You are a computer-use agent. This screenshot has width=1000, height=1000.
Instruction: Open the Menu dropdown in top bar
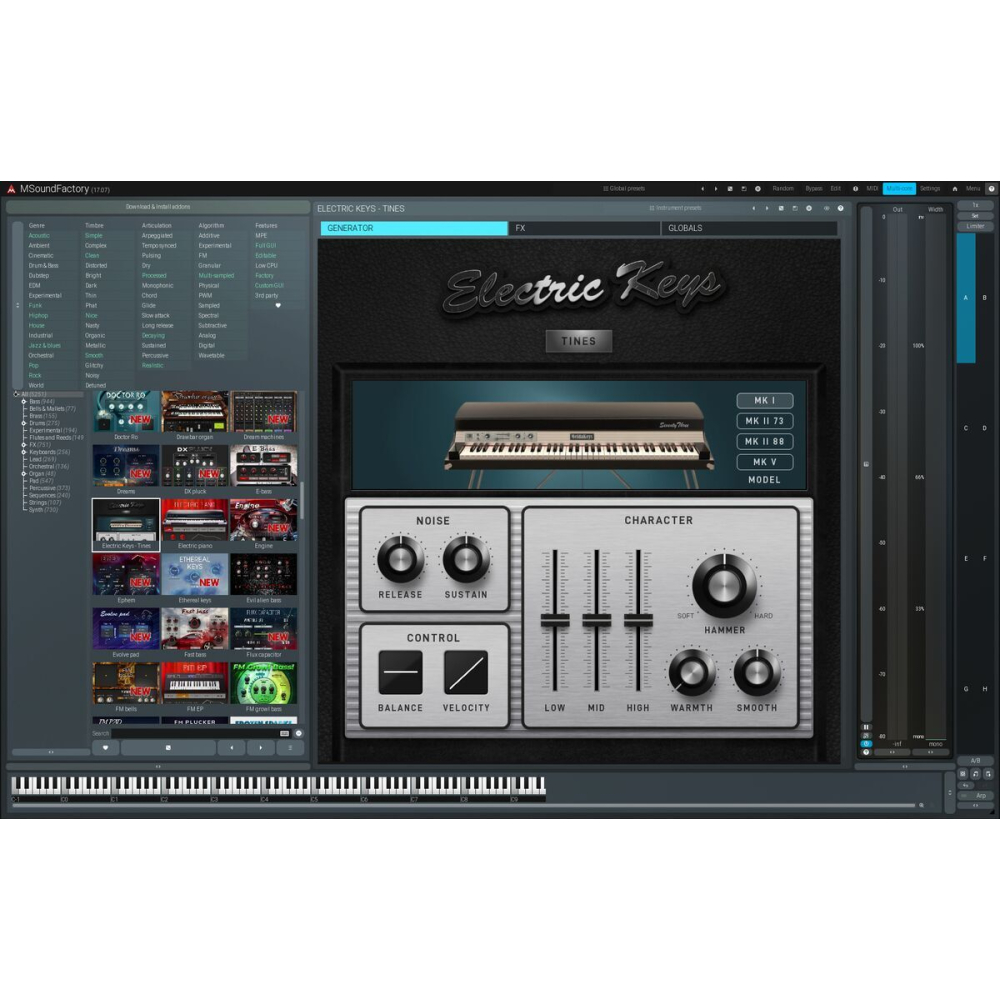(x=973, y=189)
